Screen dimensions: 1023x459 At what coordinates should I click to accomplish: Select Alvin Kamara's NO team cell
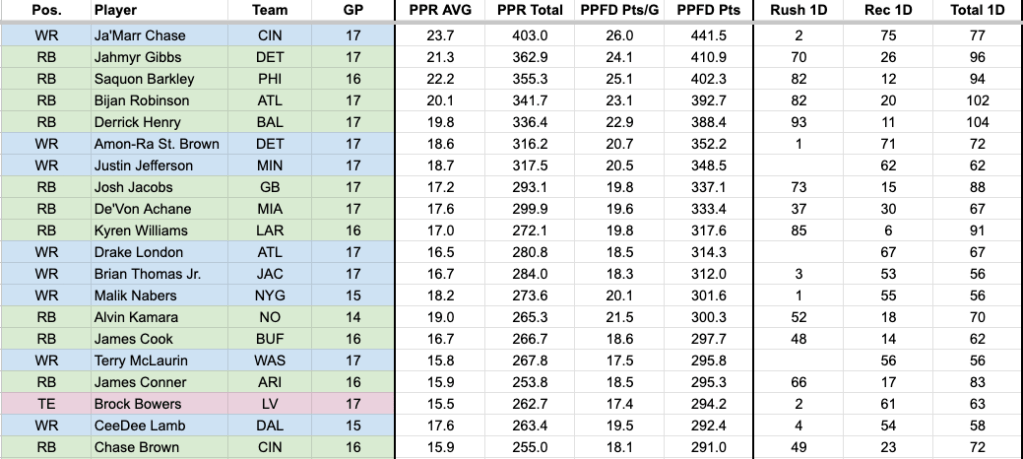click(271, 318)
